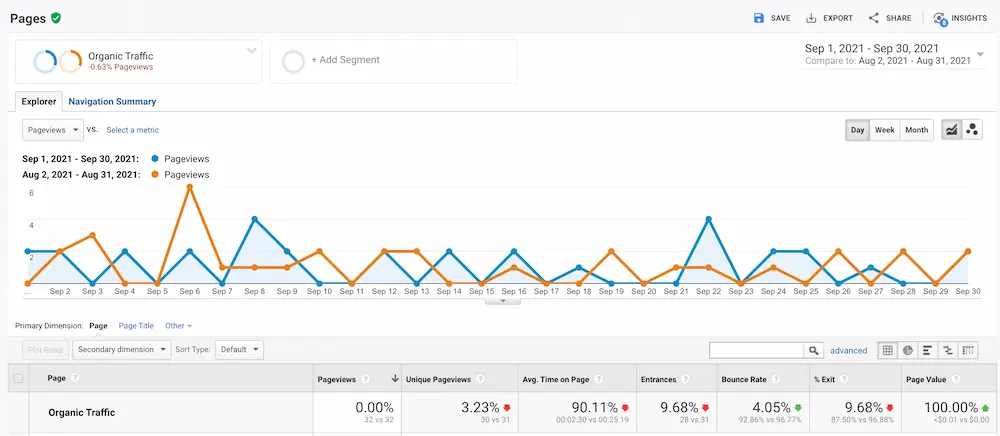Click the Select a metric link
1000x436 pixels.
132,130
